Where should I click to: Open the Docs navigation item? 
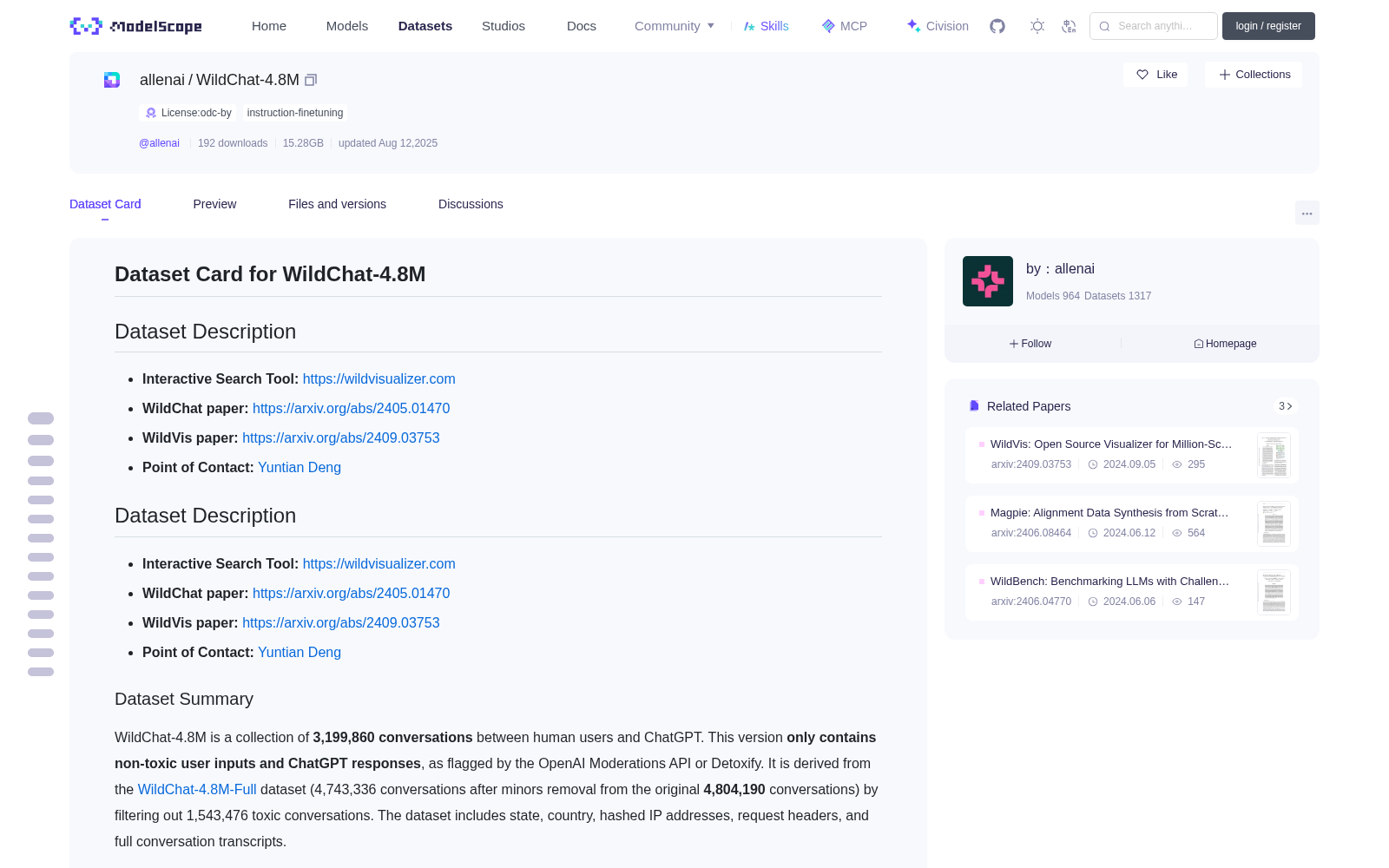click(x=582, y=26)
